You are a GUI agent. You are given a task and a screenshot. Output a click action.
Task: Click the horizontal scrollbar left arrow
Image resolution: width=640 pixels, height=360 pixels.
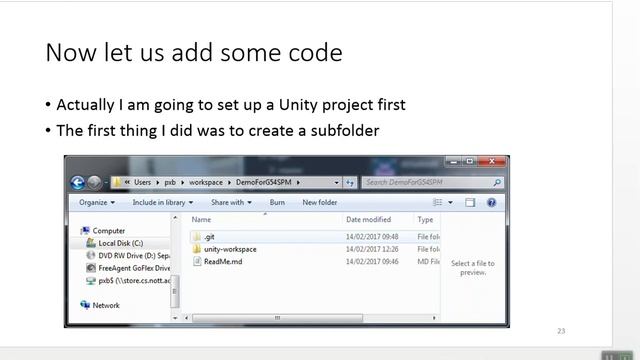tap(187, 318)
